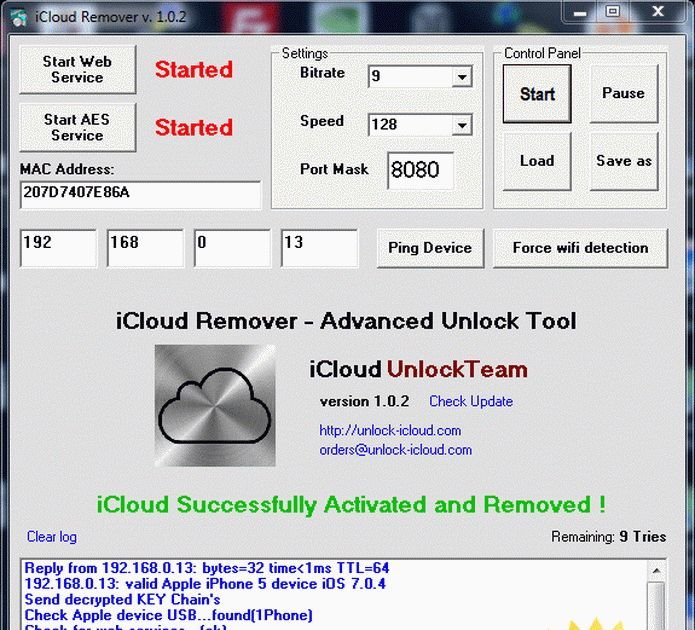Click the 'iCloud Successfully Activated and Removed' message

351,505
